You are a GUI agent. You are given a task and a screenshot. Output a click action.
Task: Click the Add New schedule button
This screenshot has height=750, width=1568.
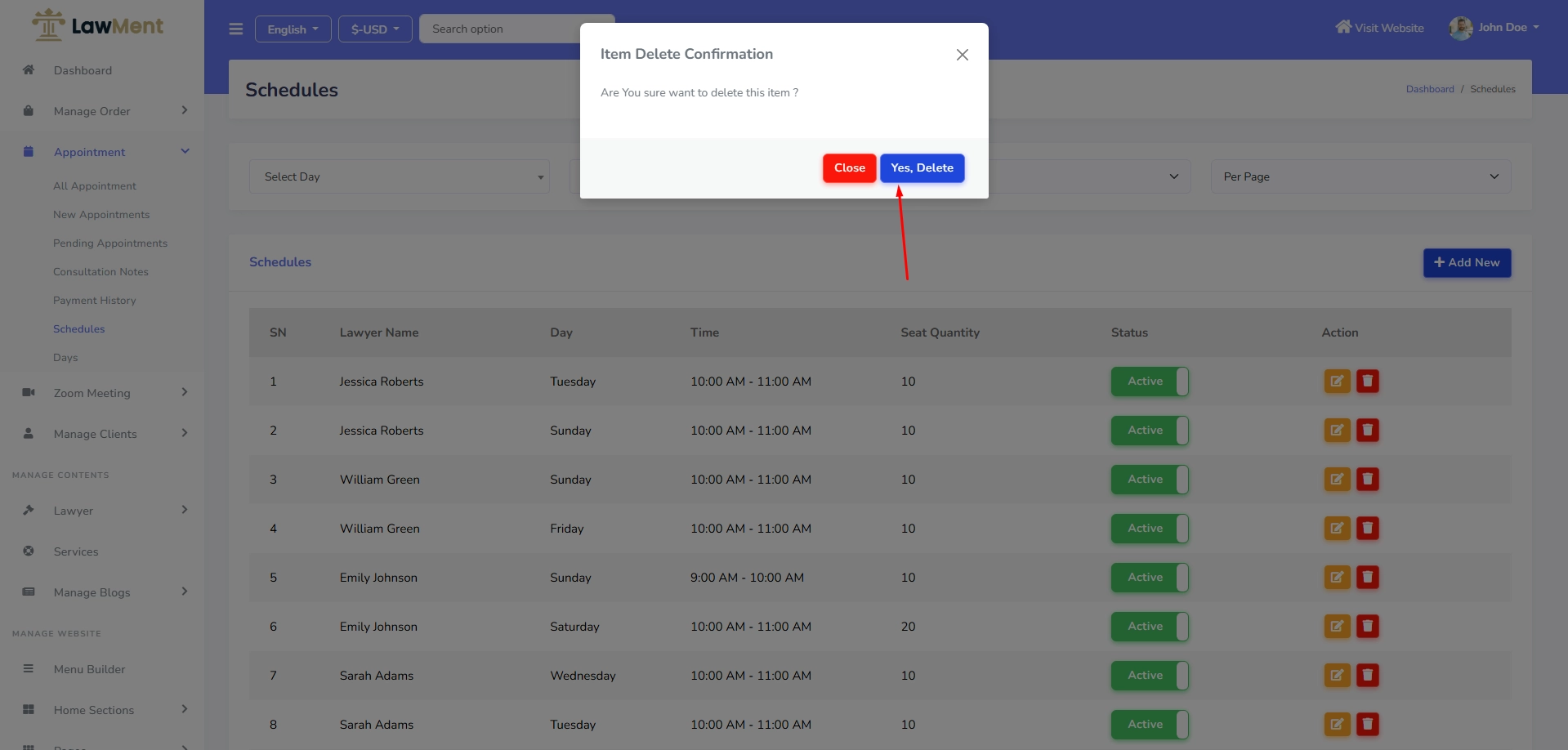1467,262
